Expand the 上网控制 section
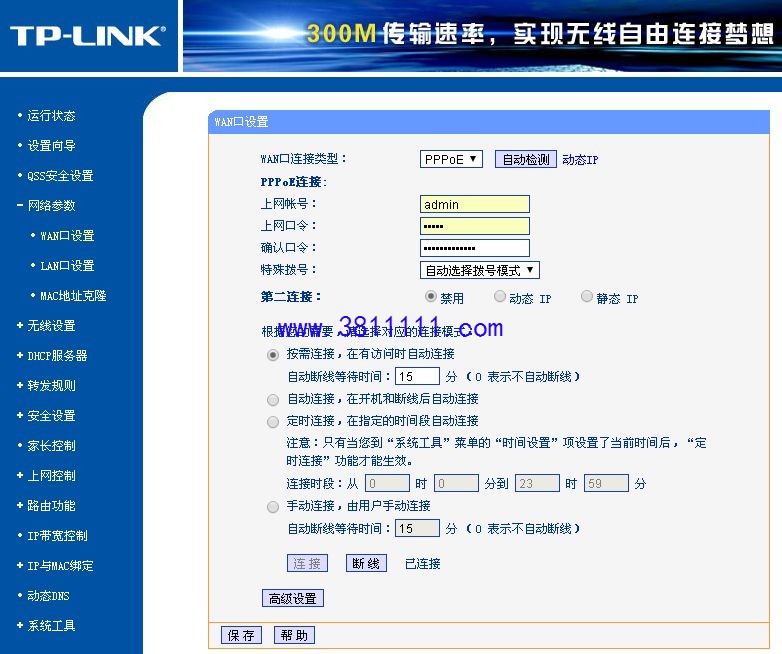Screen dimensions: 782x654 [51, 475]
